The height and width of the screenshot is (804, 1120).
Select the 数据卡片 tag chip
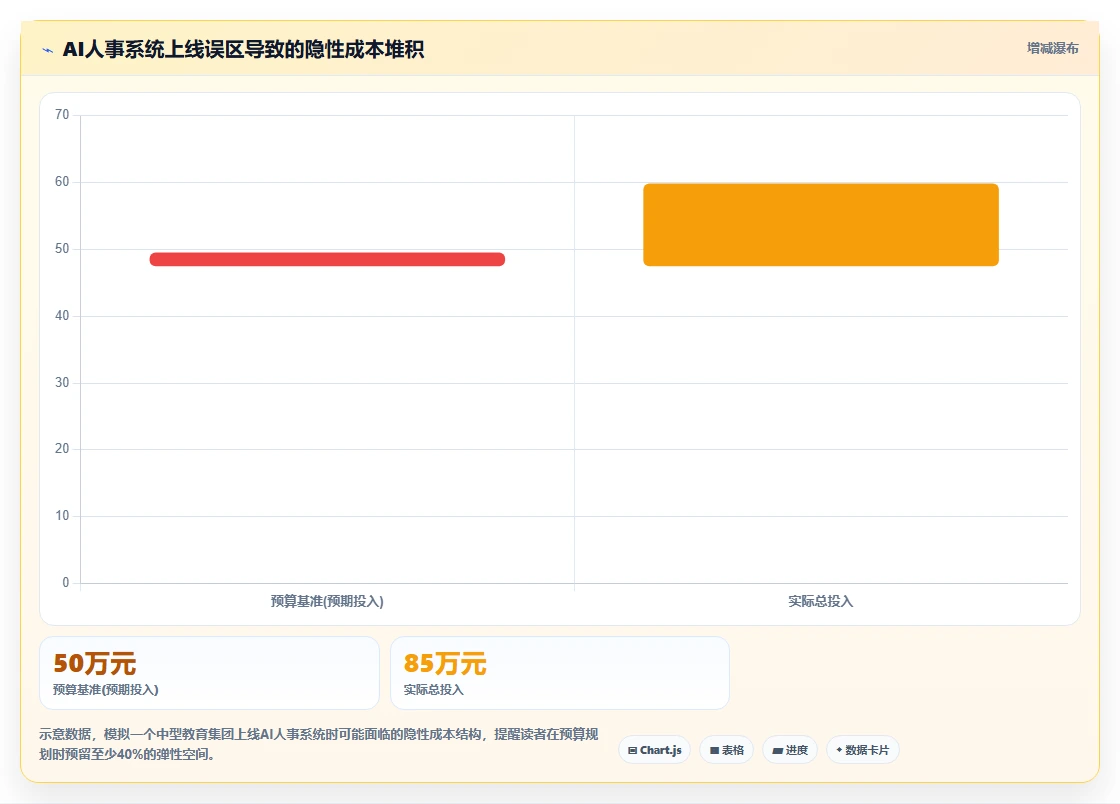863,750
